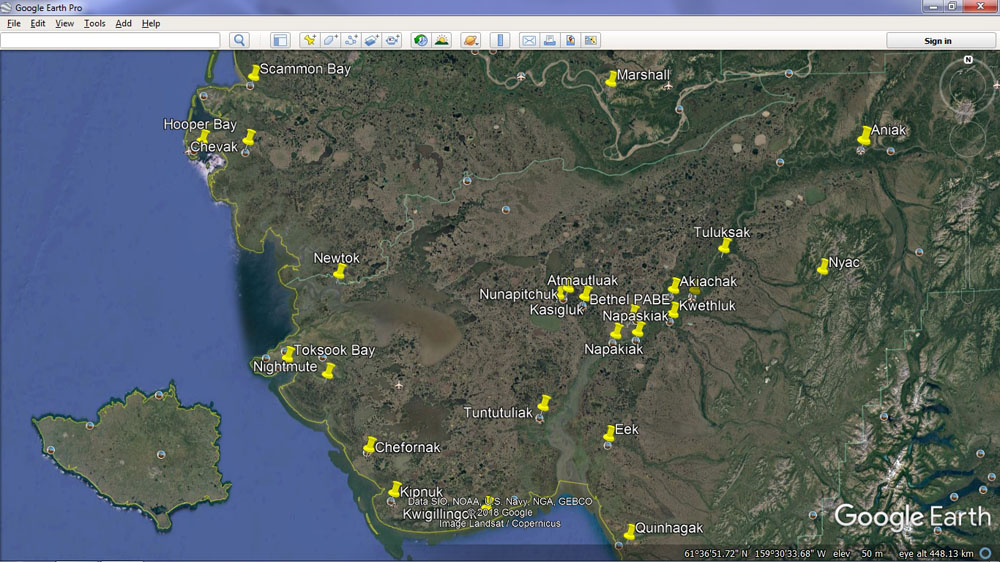Screen dimensions: 1000x562
Task: Select the Add Polygon tool
Action: pos(330,40)
